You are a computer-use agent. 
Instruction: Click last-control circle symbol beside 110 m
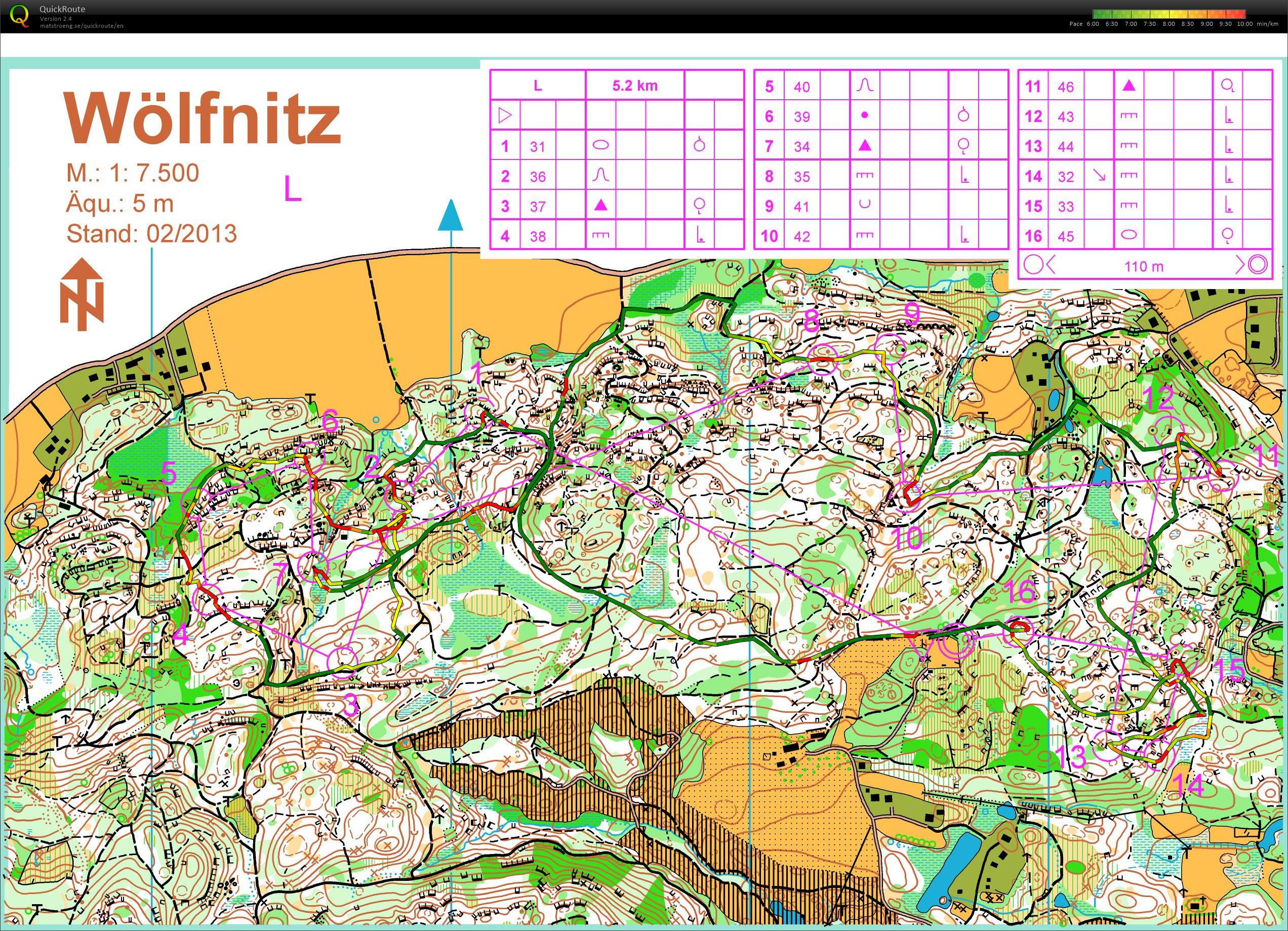tap(1033, 265)
